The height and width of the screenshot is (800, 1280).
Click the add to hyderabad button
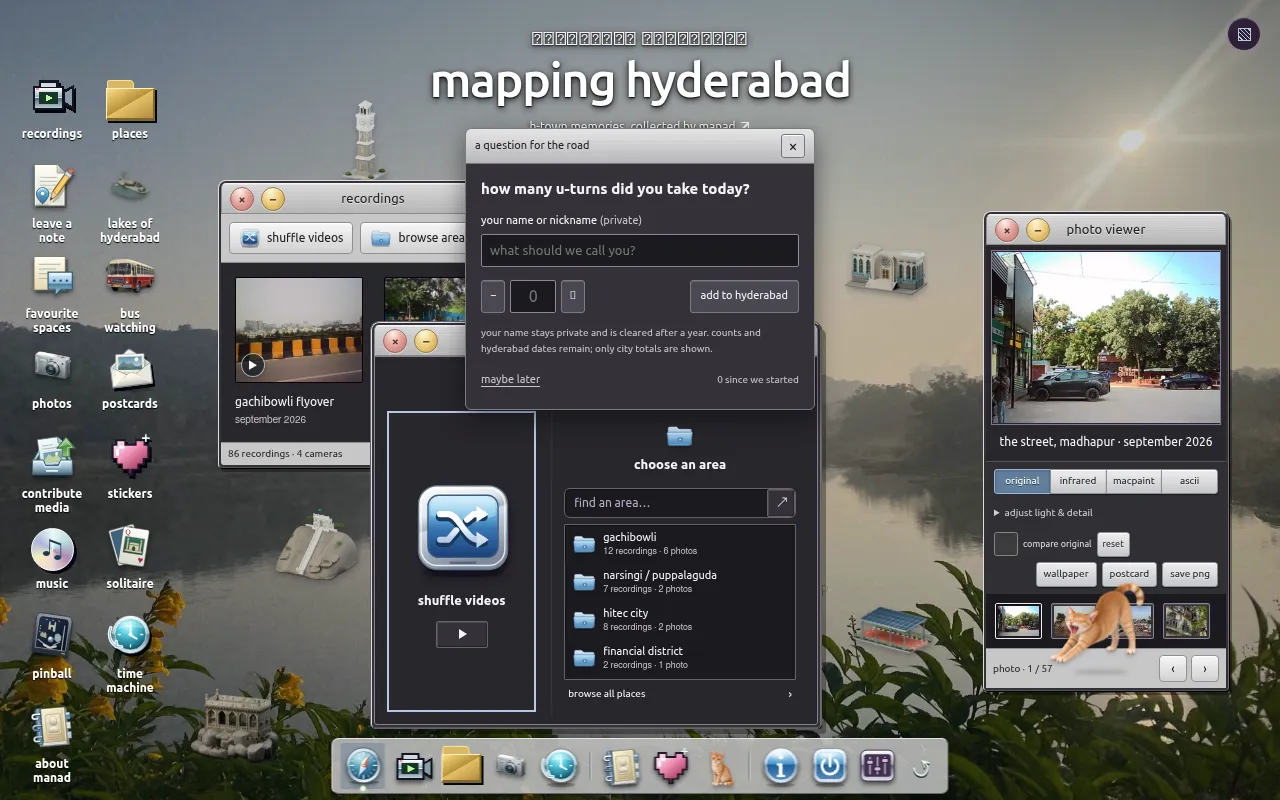744,296
